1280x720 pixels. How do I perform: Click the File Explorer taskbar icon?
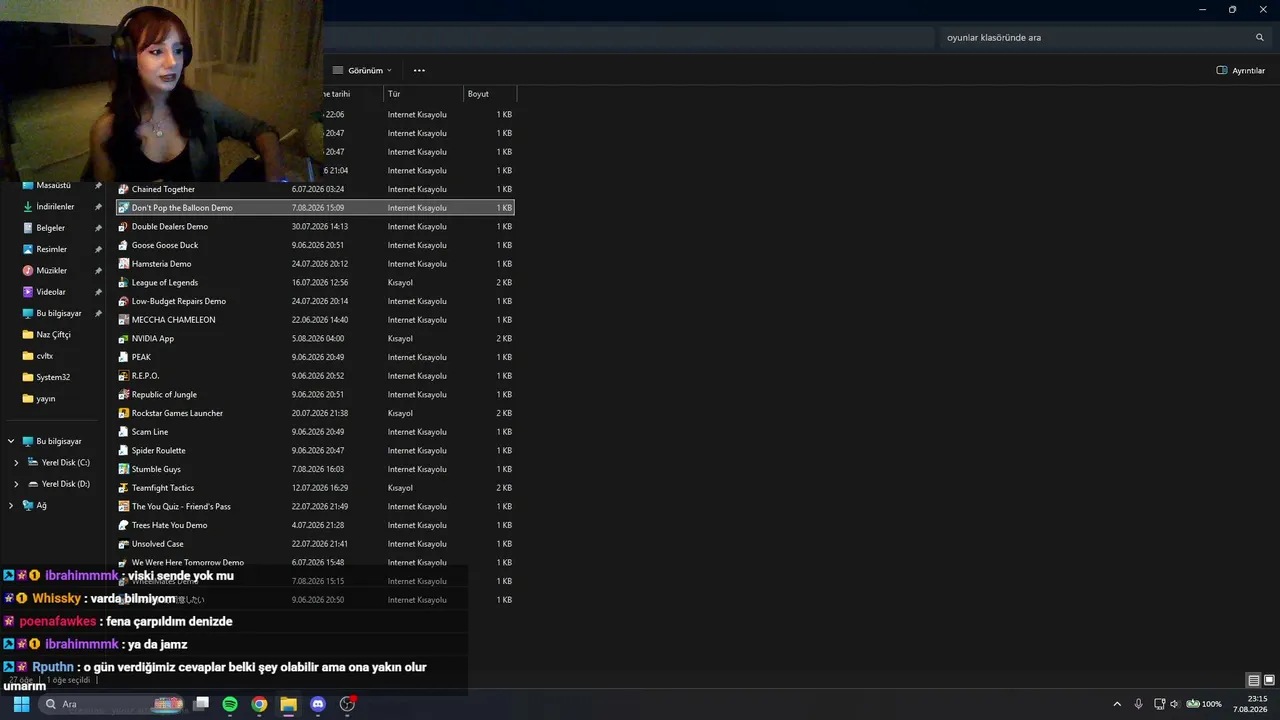[288, 704]
